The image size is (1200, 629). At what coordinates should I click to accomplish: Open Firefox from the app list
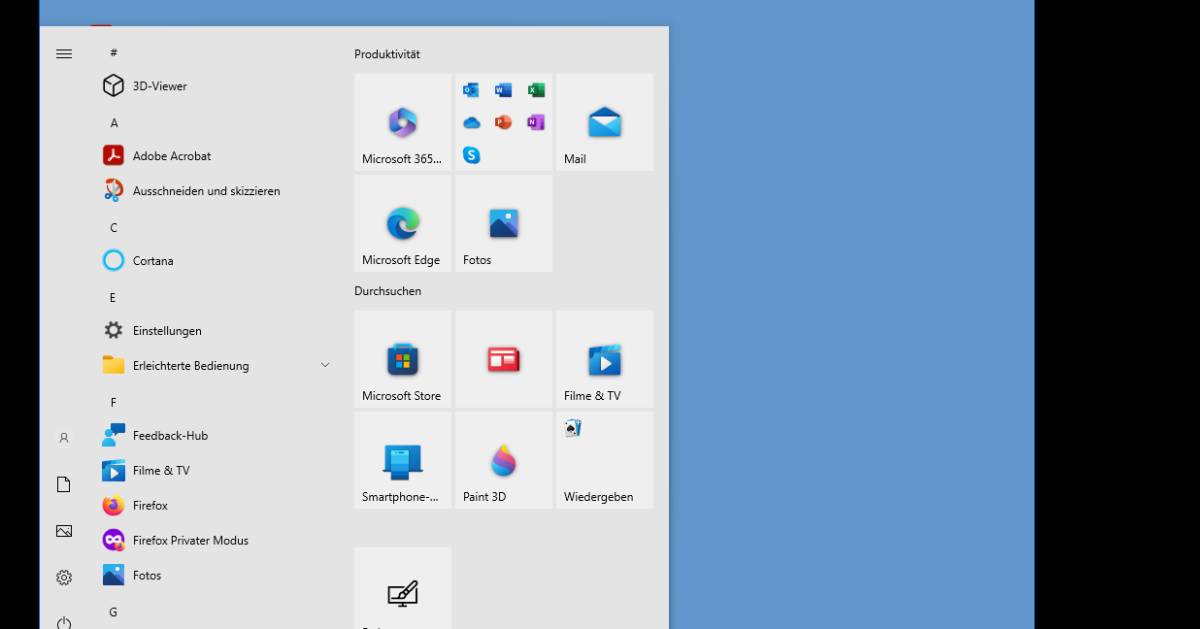(x=216, y=506)
